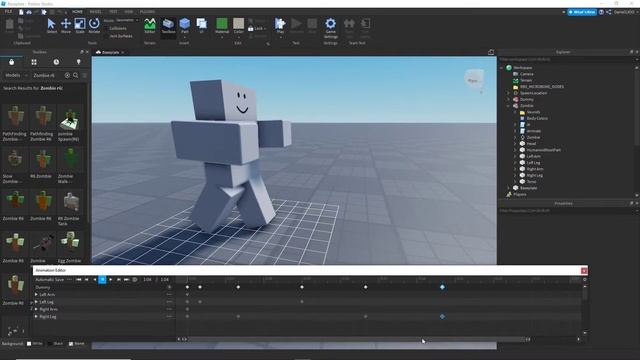Image resolution: width=640 pixels, height=360 pixels.
Task: Click the Toolbox search field with Zombie text
Action: 47,76
